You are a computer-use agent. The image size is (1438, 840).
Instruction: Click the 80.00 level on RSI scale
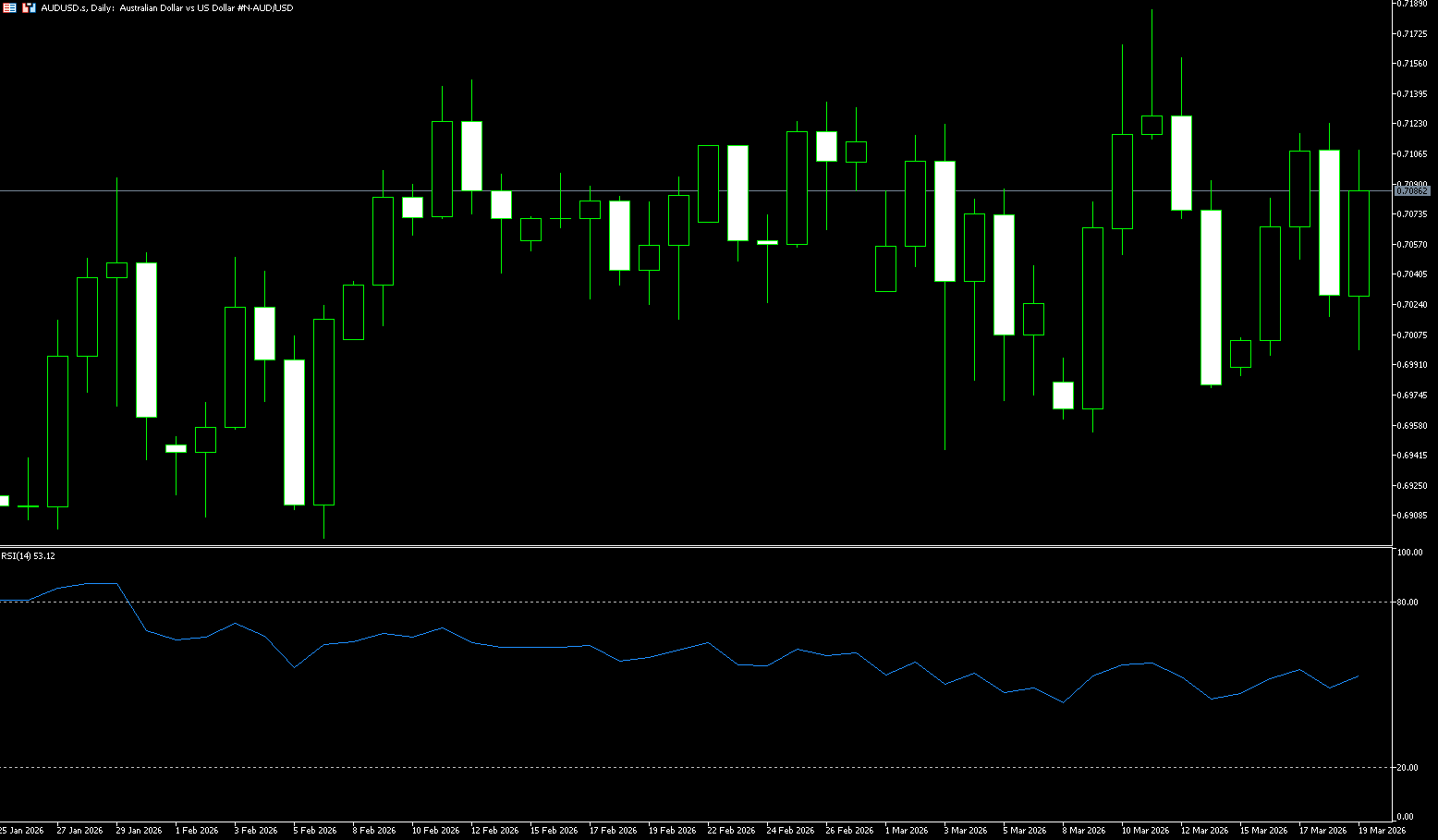(1408, 603)
